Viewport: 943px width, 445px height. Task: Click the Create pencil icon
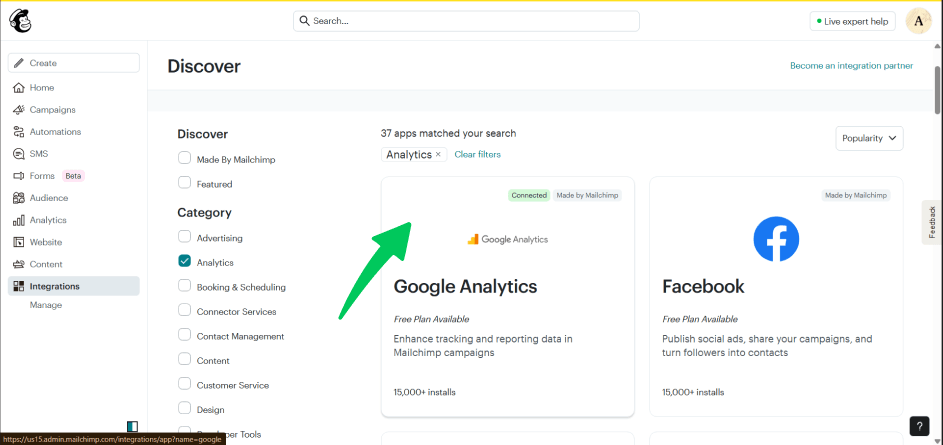pyautogui.click(x=19, y=63)
